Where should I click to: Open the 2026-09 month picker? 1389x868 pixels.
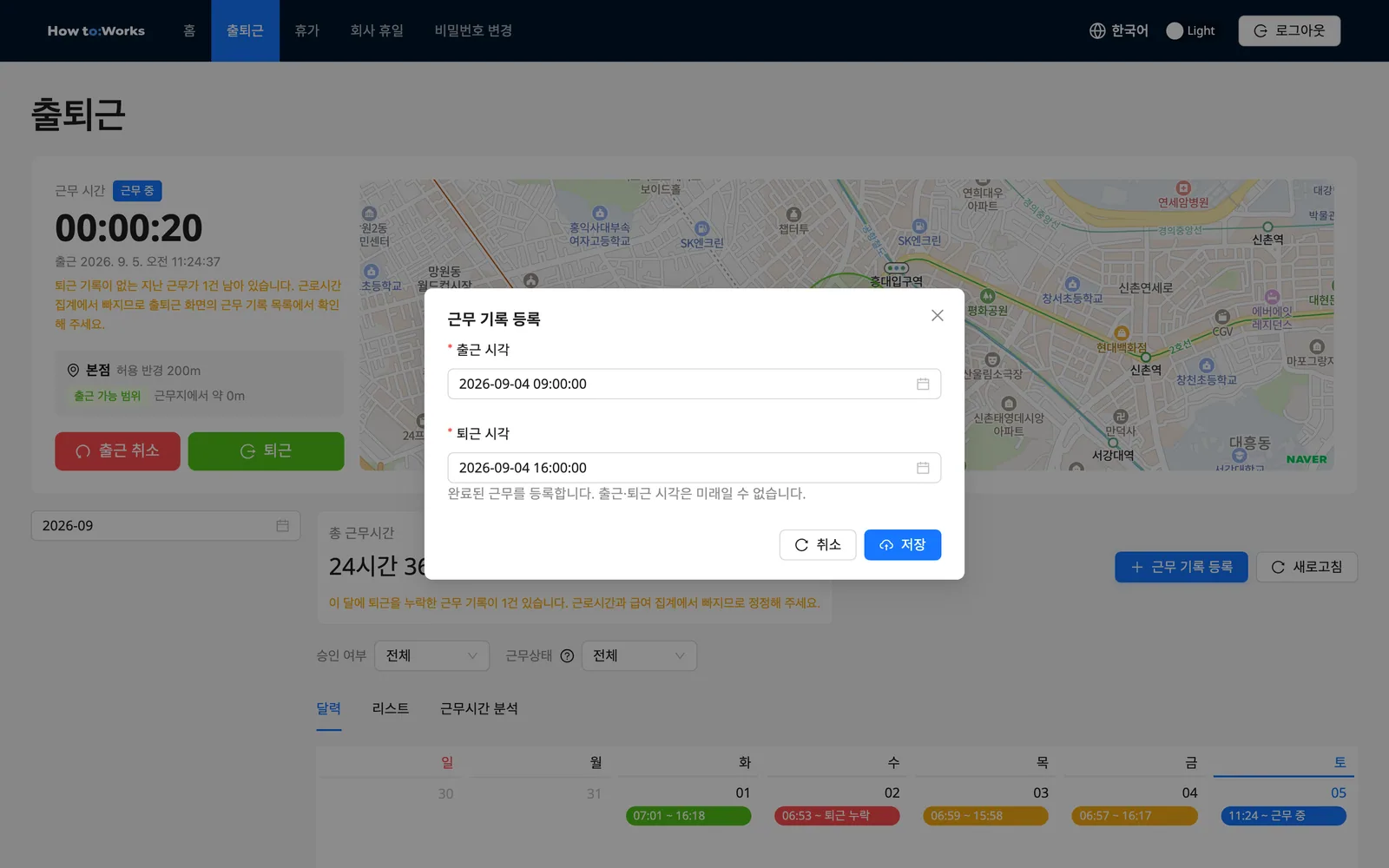pyautogui.click(x=166, y=526)
